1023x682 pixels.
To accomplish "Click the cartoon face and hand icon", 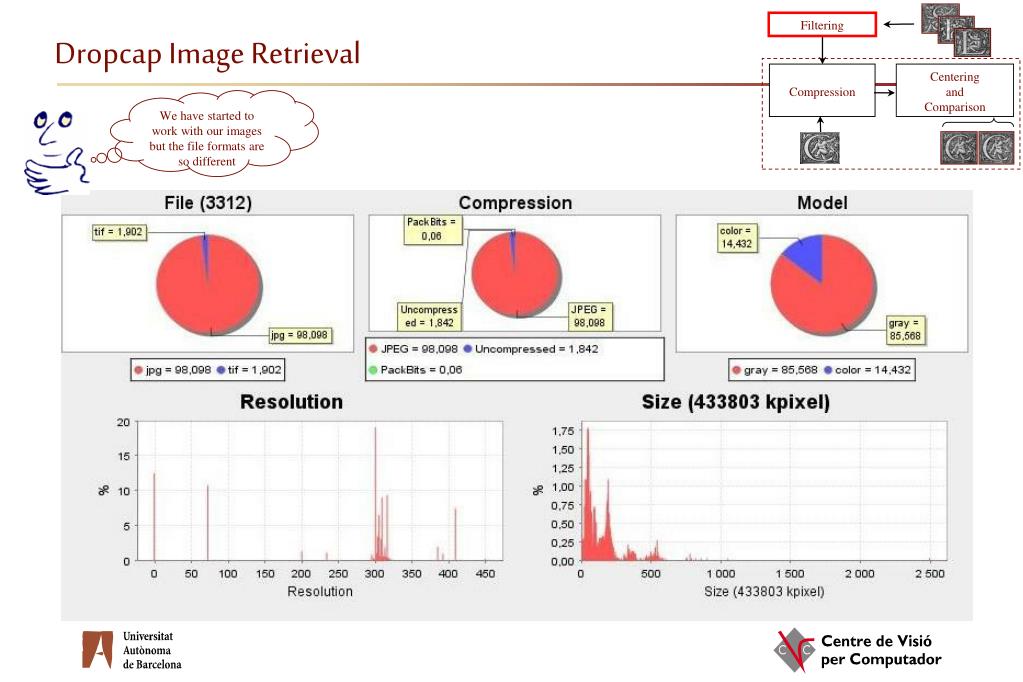I will [55, 152].
